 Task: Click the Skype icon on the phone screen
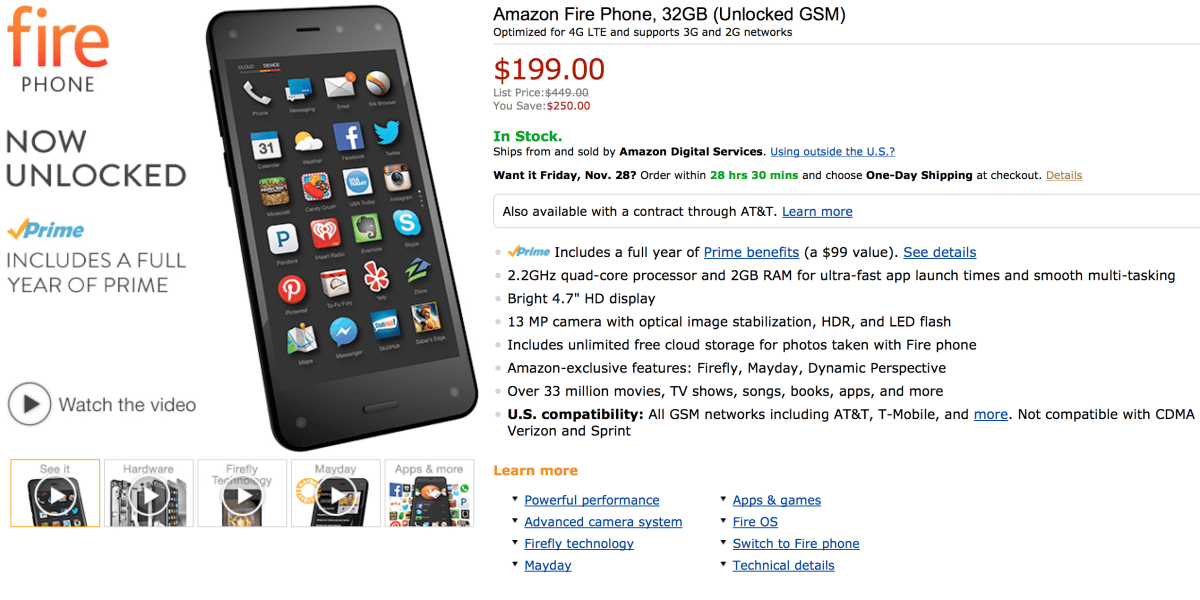coord(406,224)
